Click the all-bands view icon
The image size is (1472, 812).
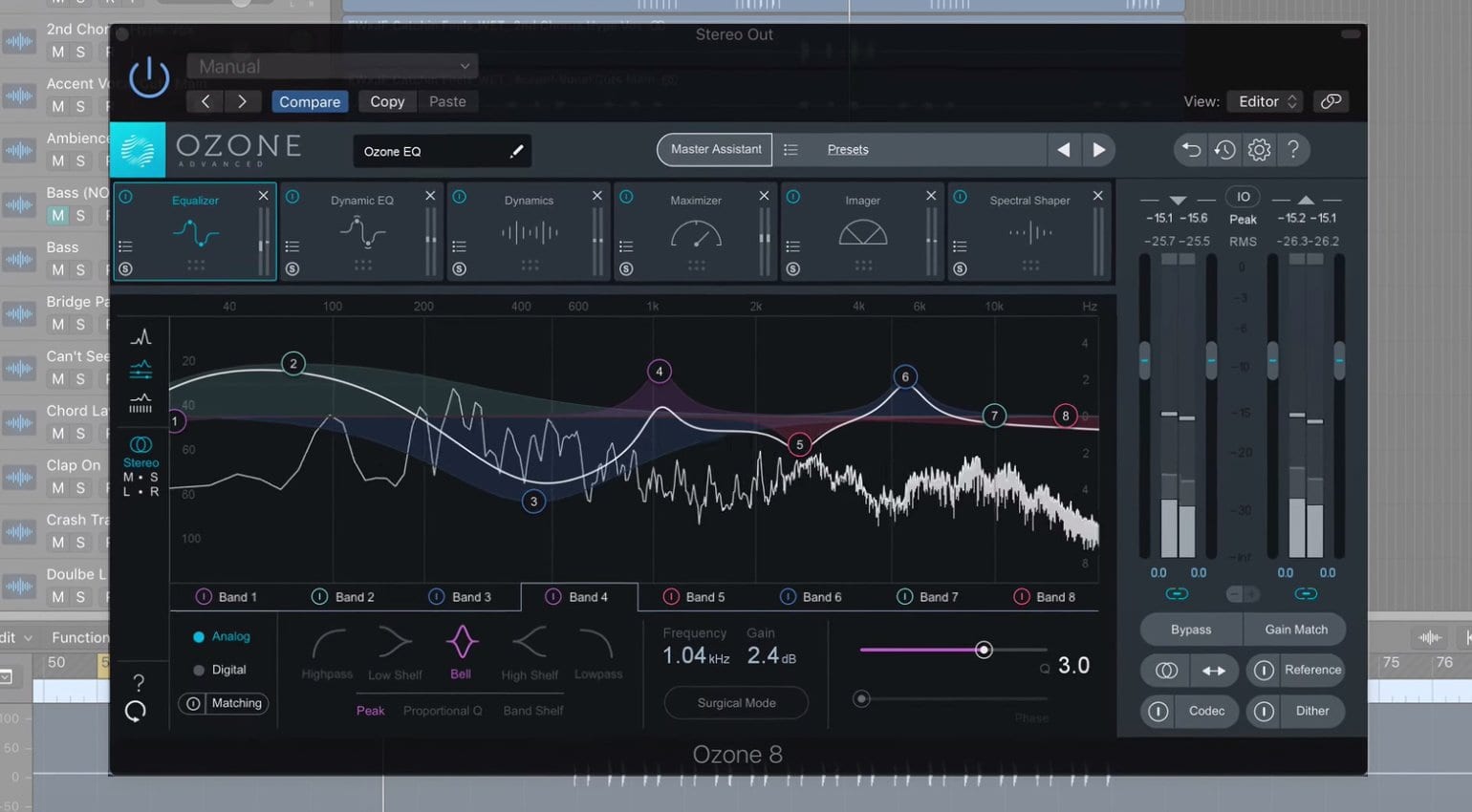(141, 370)
